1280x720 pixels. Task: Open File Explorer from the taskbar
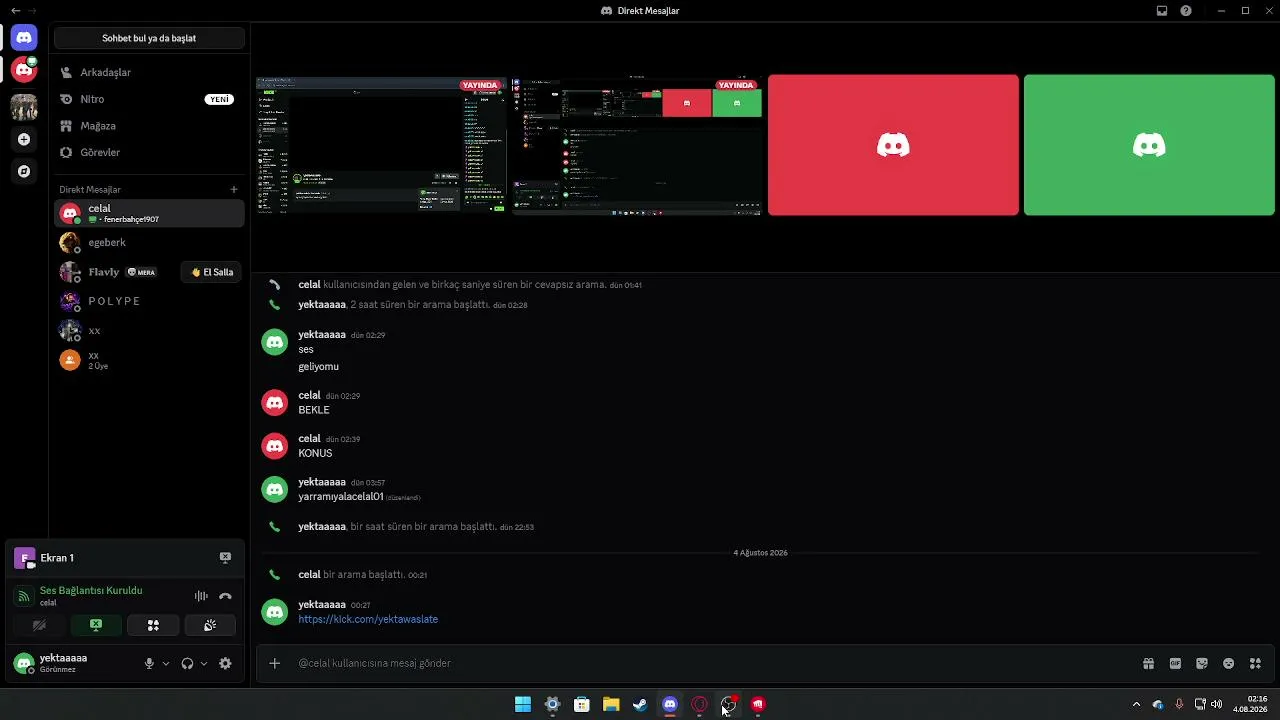pos(611,705)
